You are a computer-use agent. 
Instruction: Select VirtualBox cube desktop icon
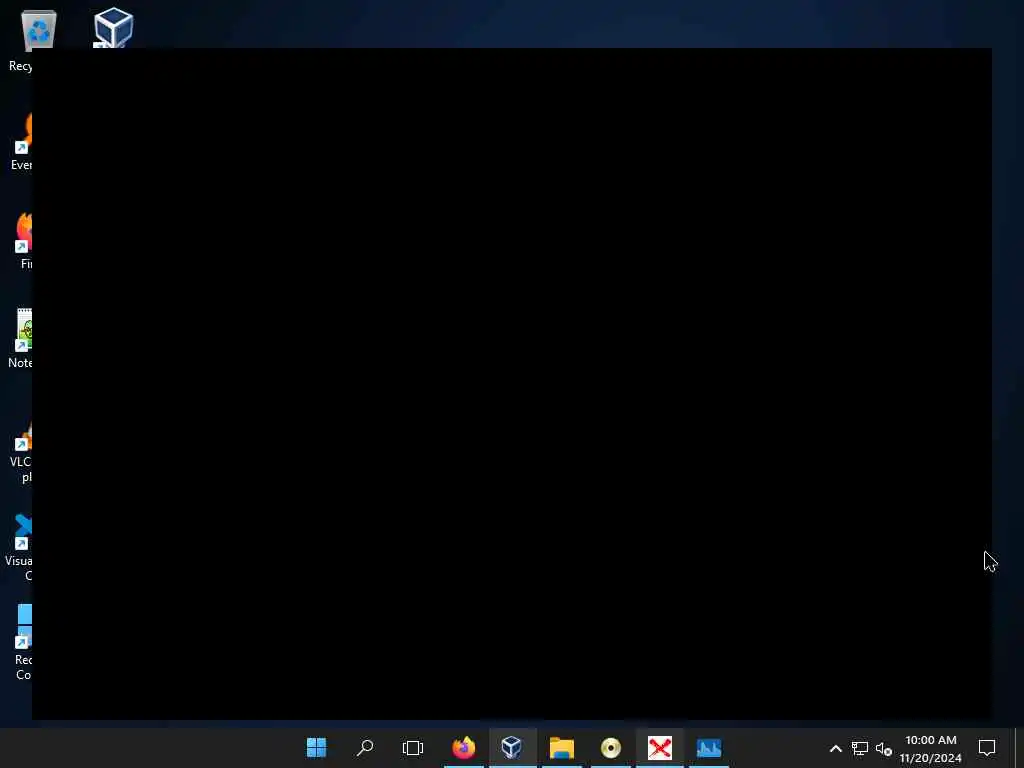pyautogui.click(x=113, y=27)
